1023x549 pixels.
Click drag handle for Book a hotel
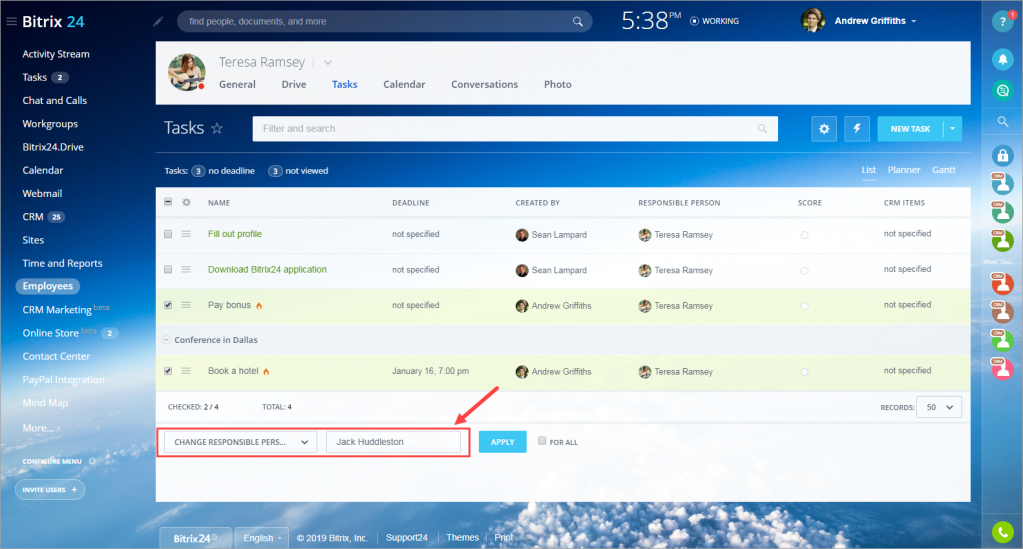click(186, 371)
